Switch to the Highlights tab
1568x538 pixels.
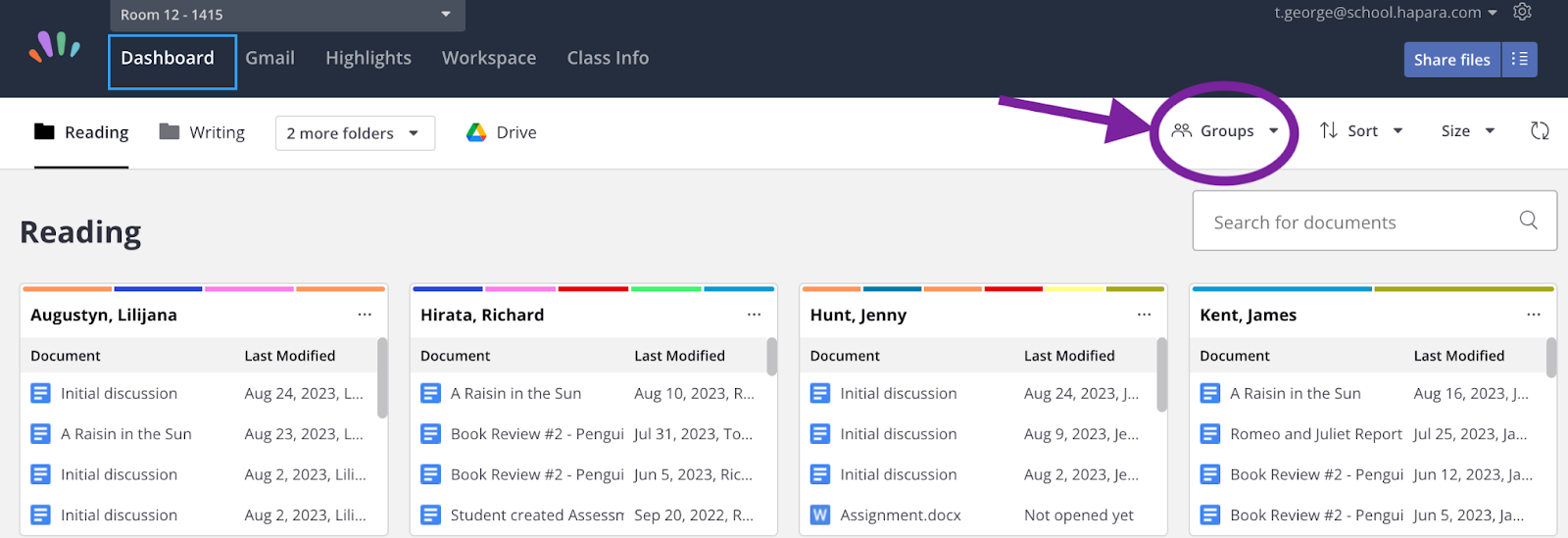[x=368, y=58]
